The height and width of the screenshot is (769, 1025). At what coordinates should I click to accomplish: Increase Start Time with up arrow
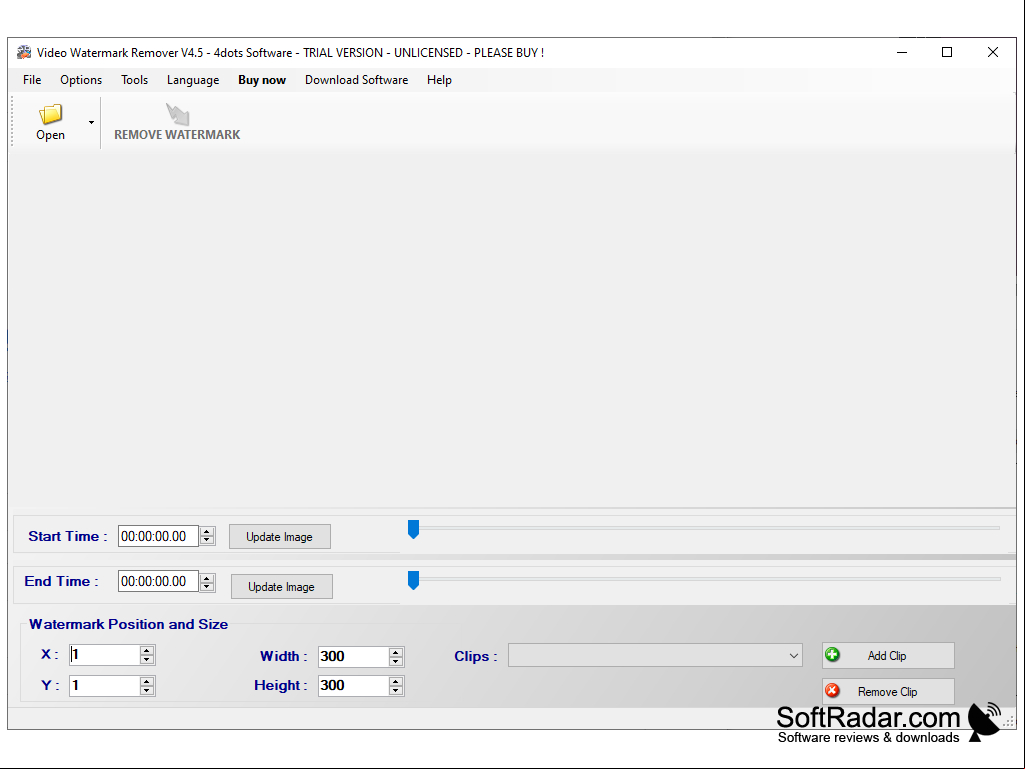pos(207,532)
